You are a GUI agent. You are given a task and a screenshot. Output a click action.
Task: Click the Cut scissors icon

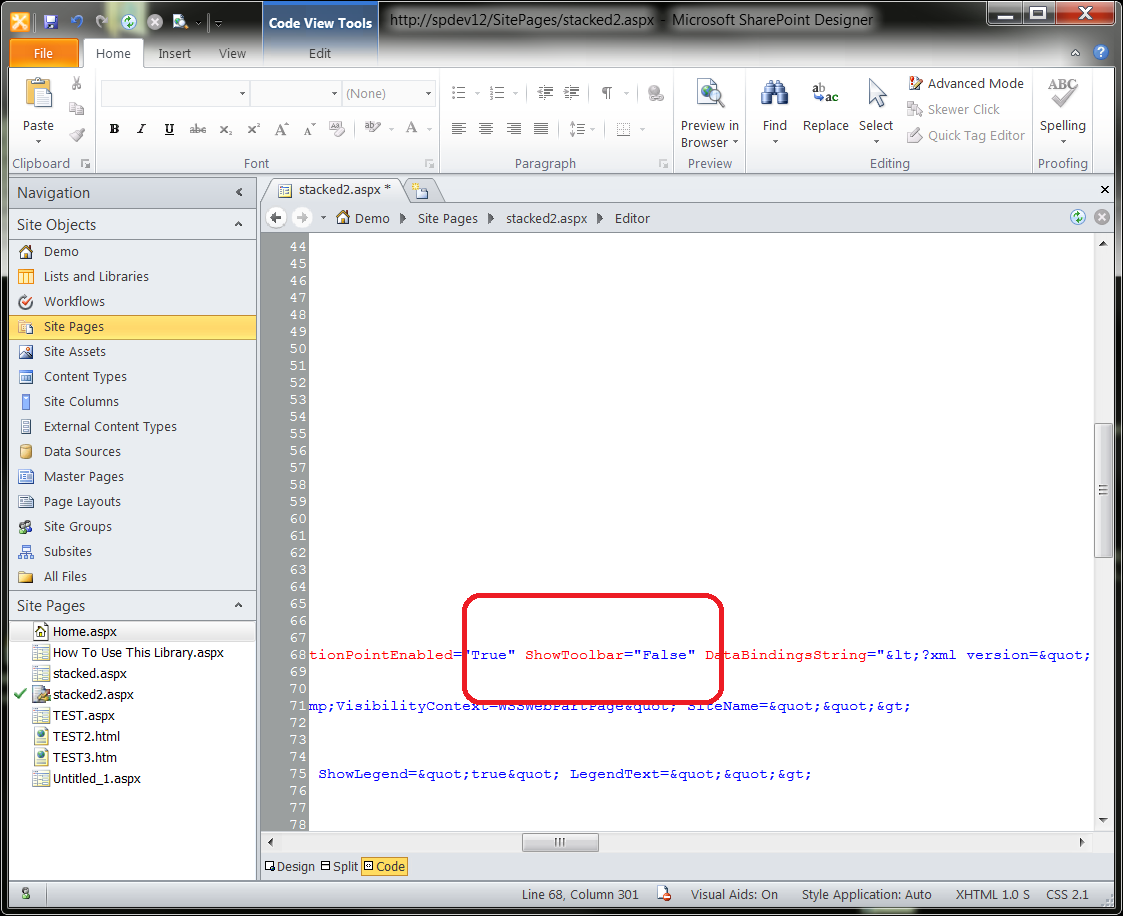pos(77,84)
